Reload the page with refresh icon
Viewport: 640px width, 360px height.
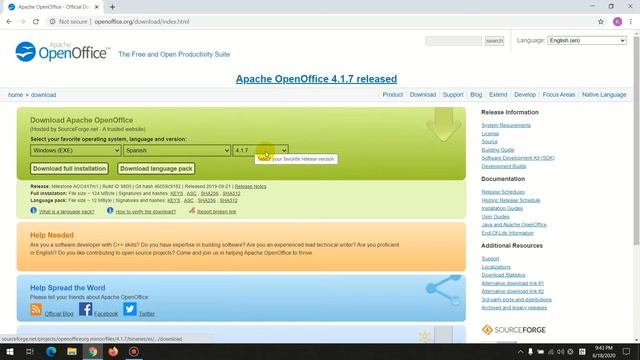[x=36, y=22]
